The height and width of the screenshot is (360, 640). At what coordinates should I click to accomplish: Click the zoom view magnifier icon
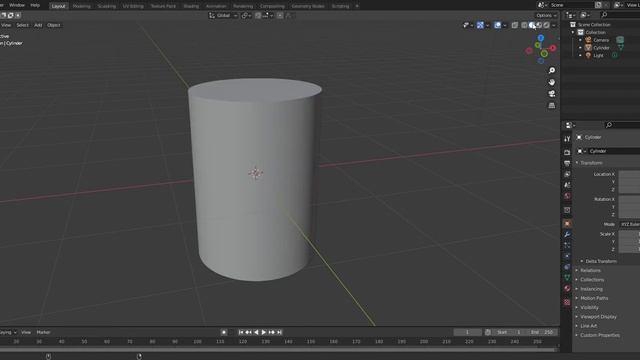click(551, 71)
